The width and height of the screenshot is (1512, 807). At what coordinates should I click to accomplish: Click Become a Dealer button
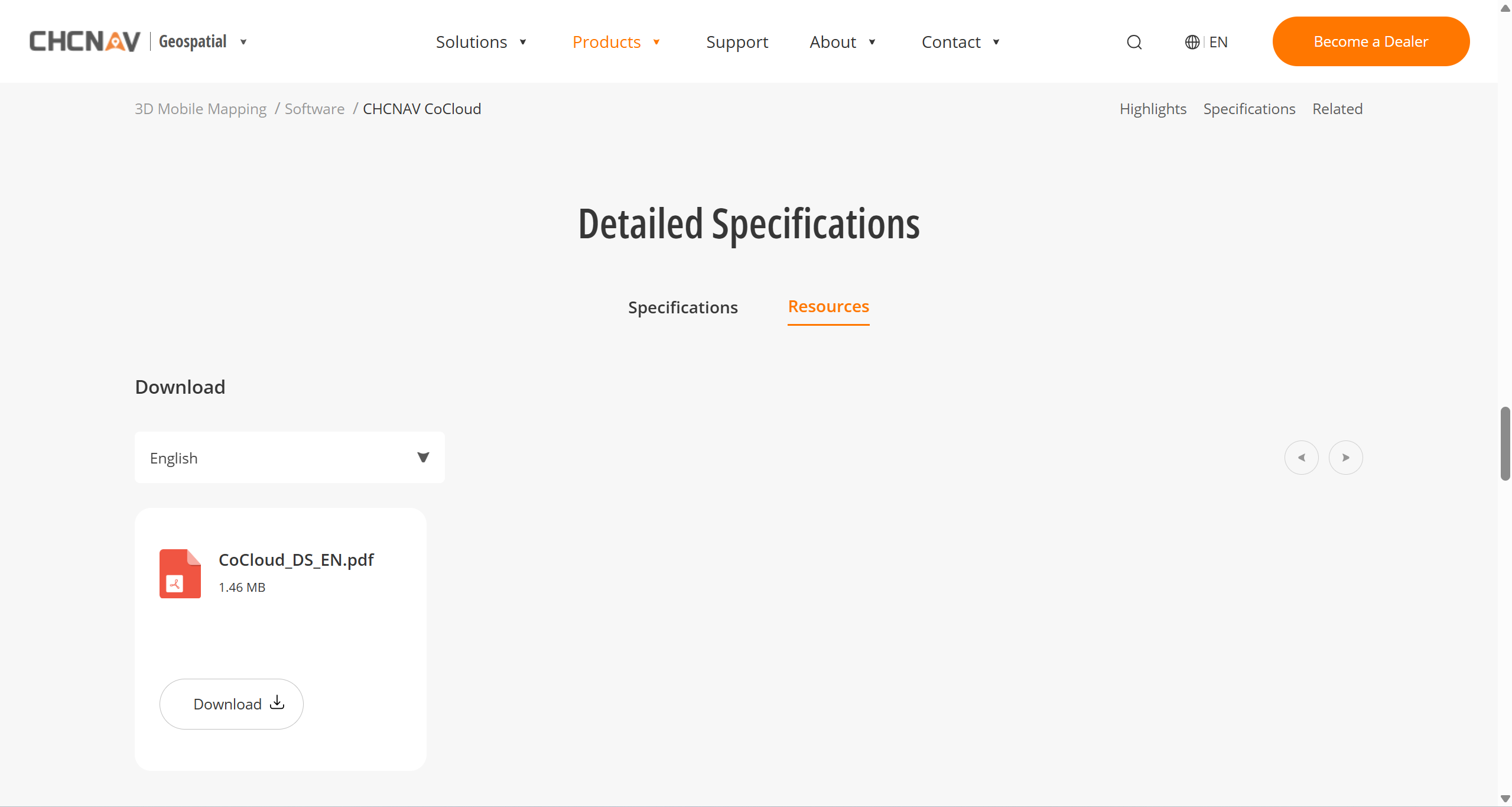point(1371,41)
